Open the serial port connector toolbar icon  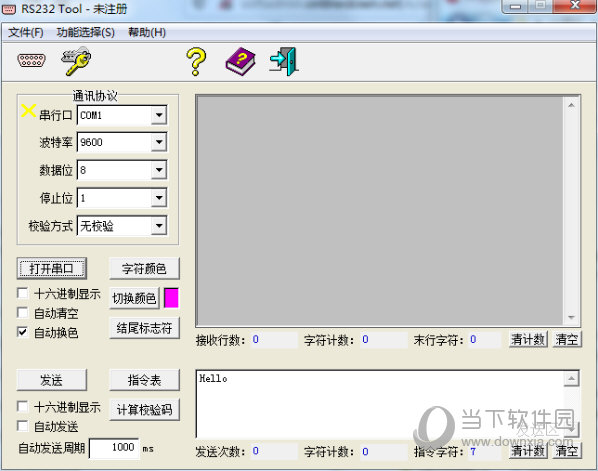32,60
